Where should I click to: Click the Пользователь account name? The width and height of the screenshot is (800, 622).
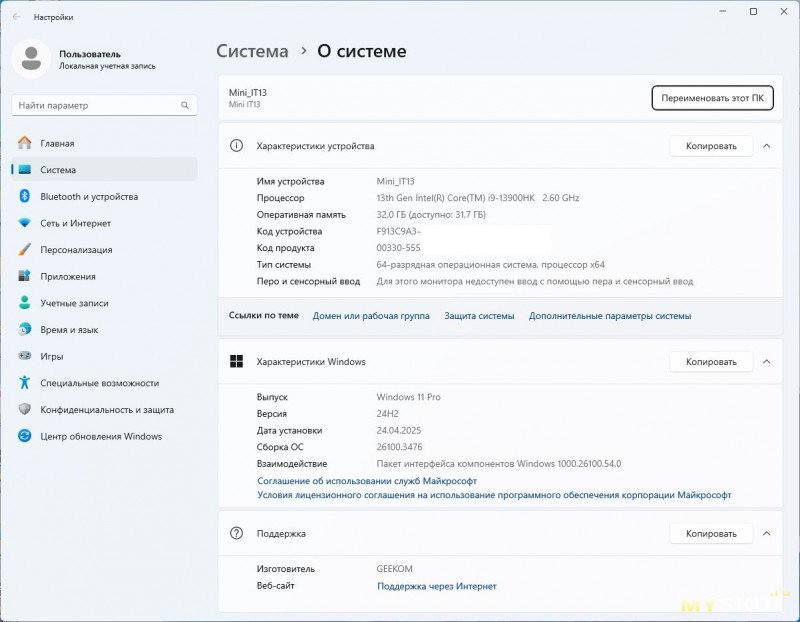coord(90,54)
